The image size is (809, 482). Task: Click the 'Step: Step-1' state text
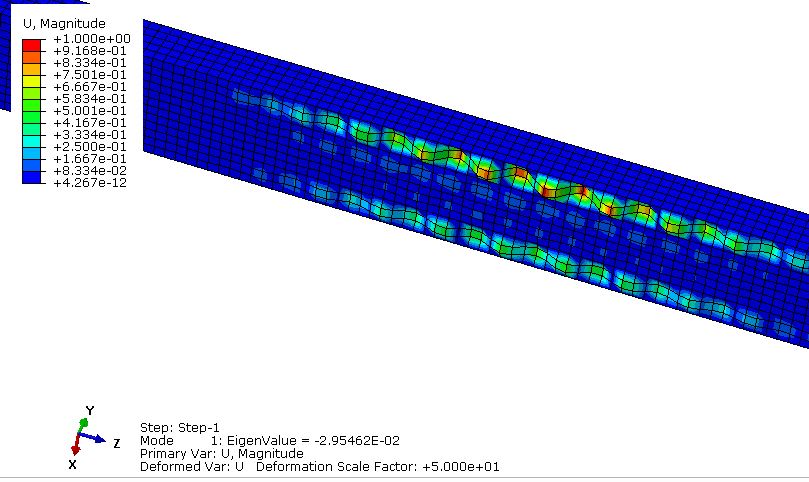click(x=180, y=428)
